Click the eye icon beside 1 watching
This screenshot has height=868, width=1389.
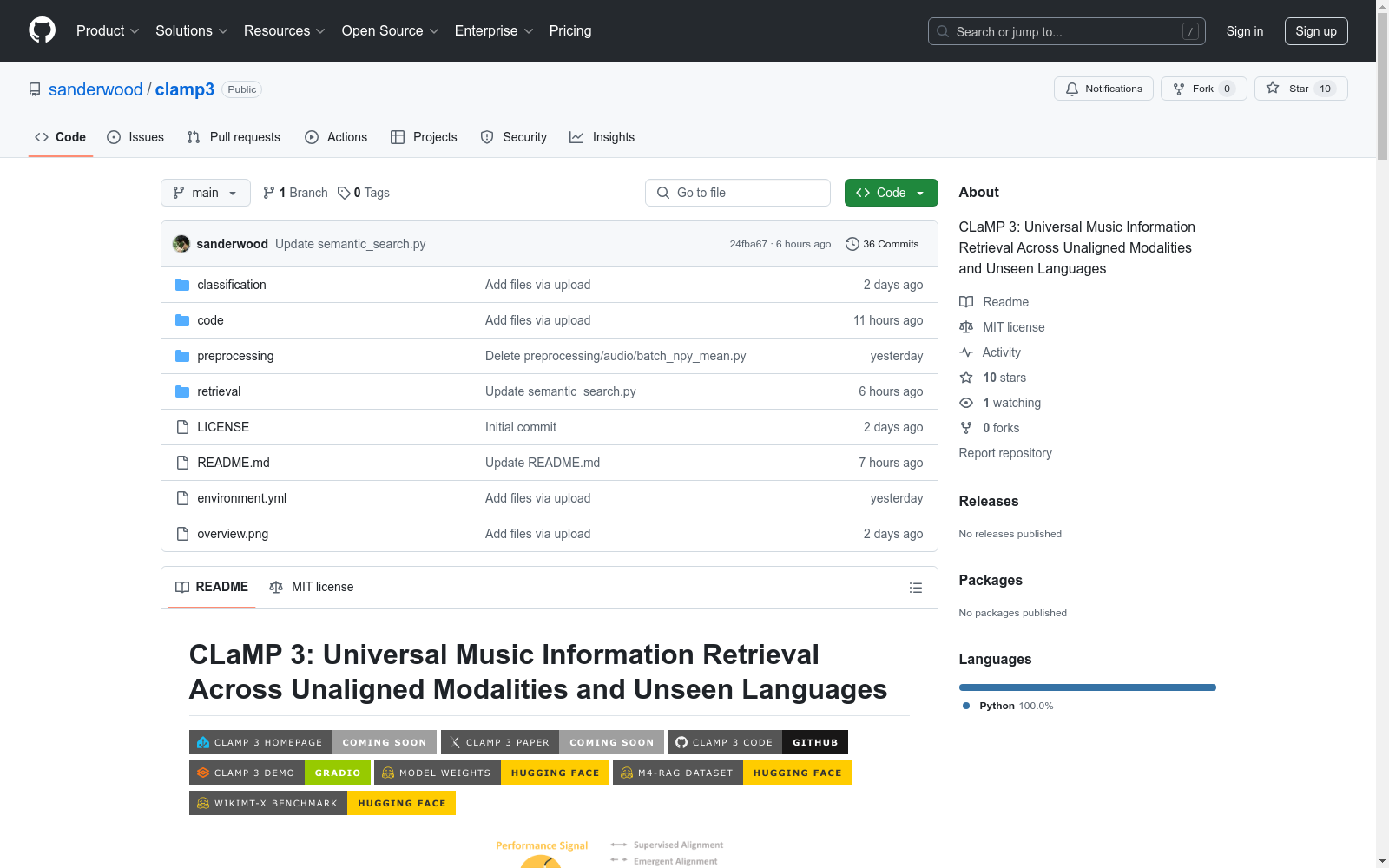coord(966,403)
